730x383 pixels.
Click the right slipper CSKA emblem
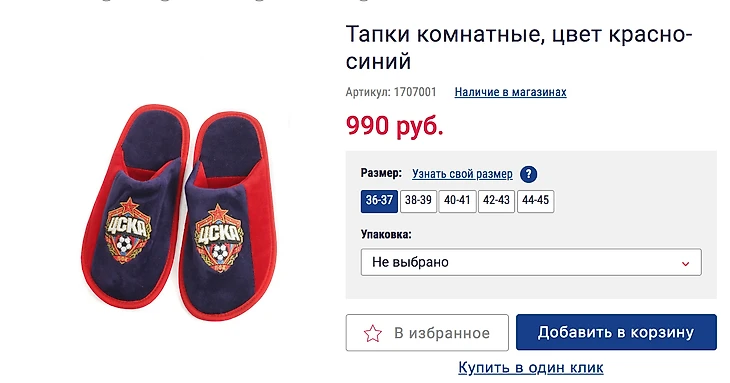point(219,238)
